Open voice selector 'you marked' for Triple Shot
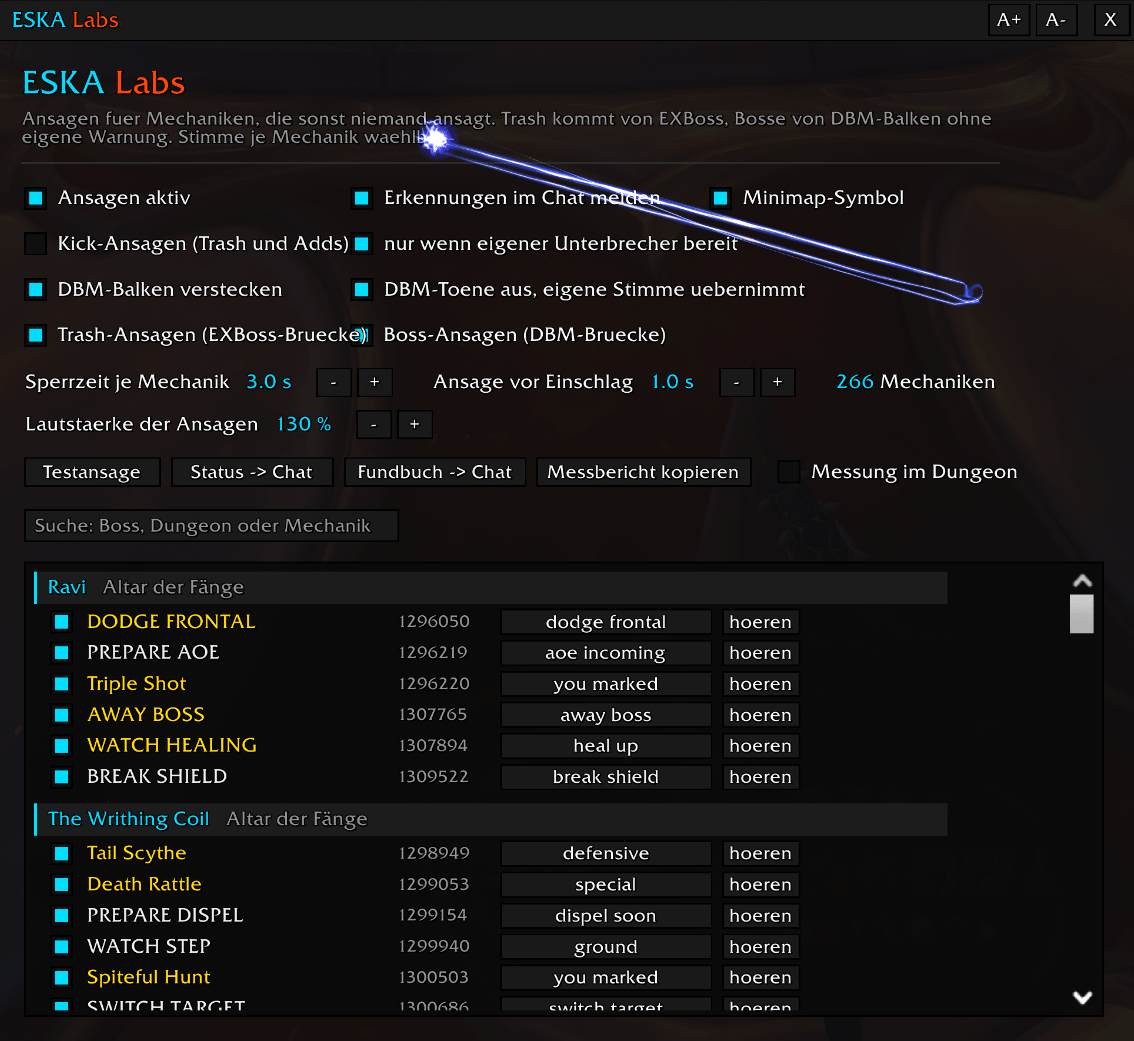The image size is (1134, 1041). click(606, 684)
